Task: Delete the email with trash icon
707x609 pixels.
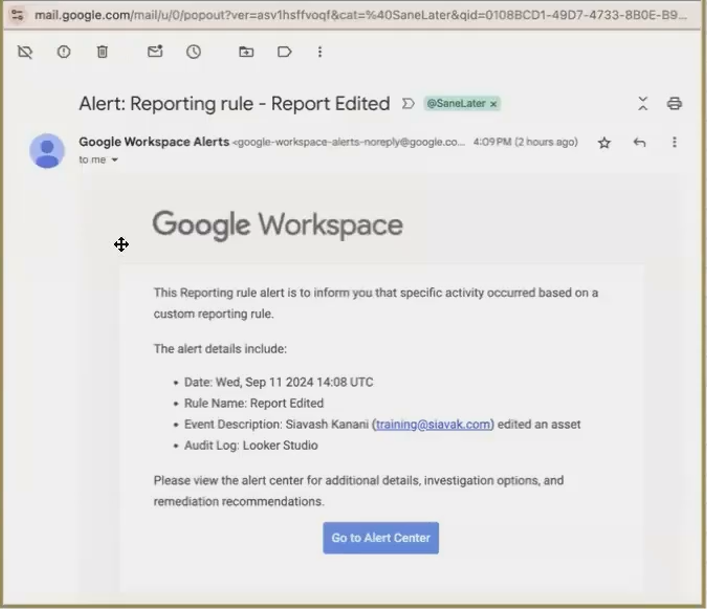Action: point(102,52)
